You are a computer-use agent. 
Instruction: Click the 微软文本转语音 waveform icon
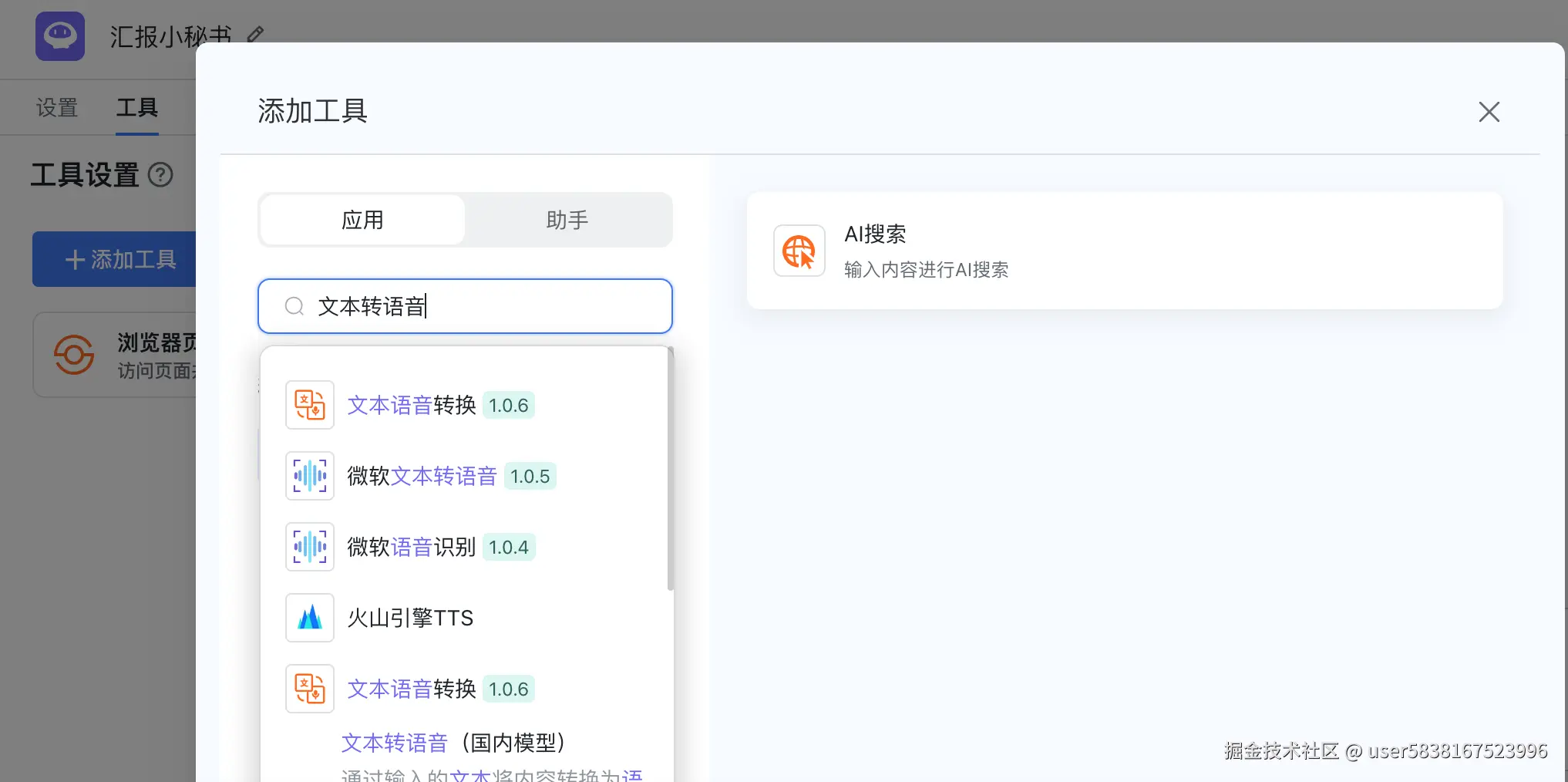tap(310, 476)
